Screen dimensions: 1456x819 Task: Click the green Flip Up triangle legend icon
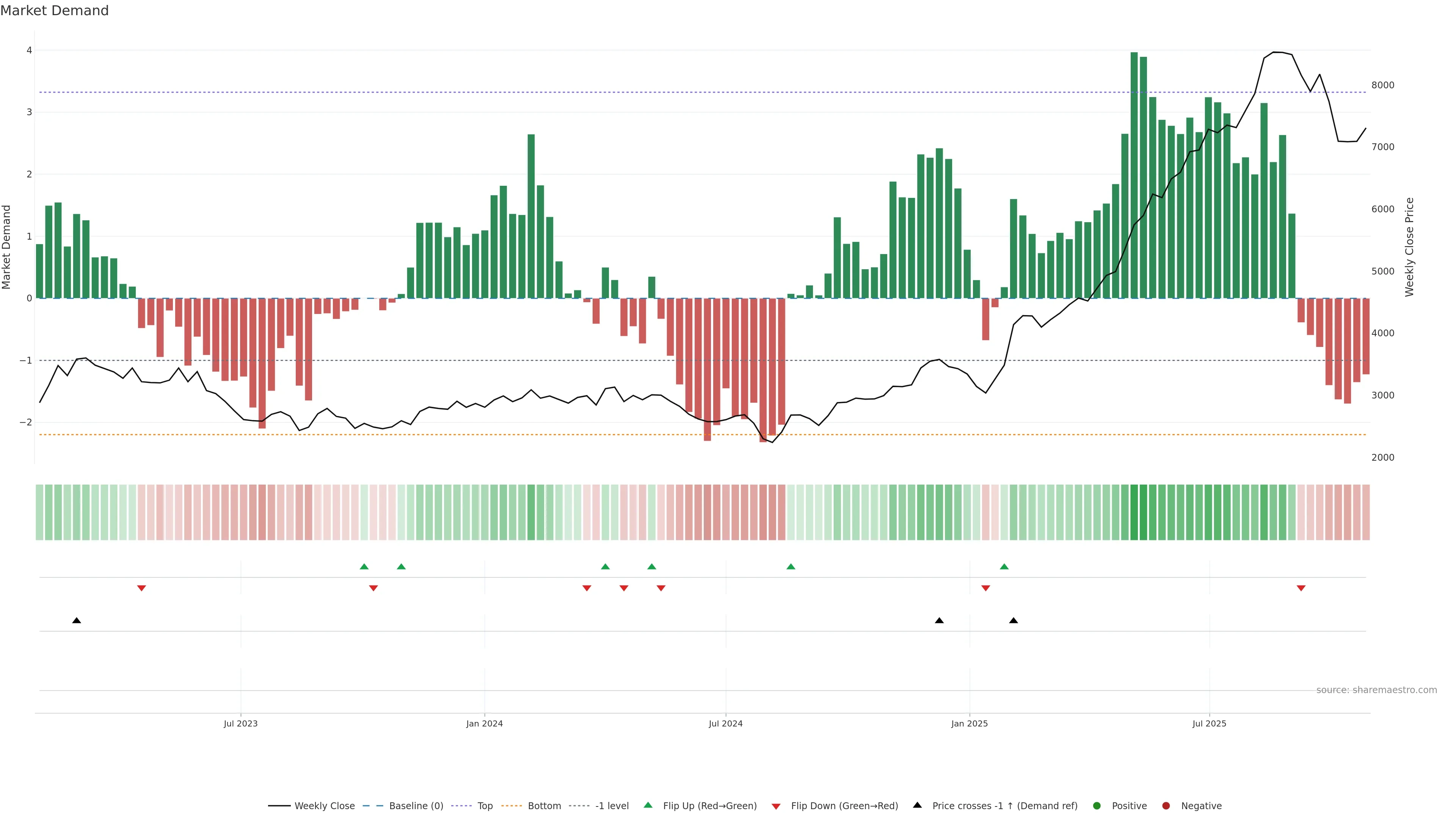[x=648, y=805]
